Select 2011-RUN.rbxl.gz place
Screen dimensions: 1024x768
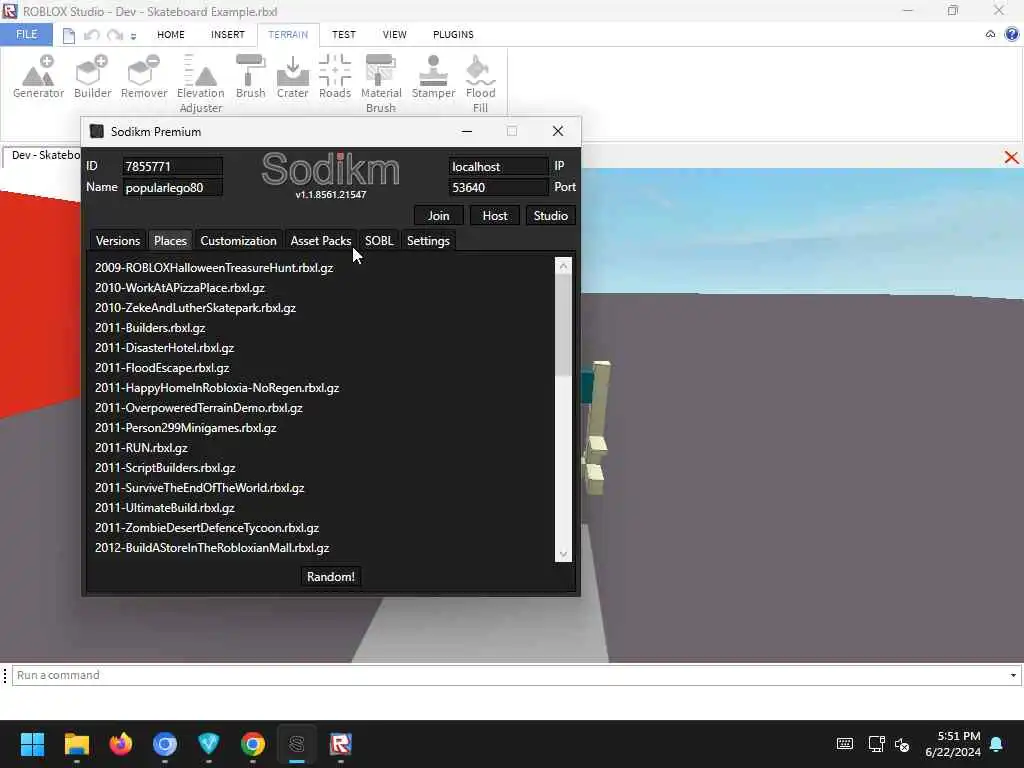pyautogui.click(x=141, y=448)
